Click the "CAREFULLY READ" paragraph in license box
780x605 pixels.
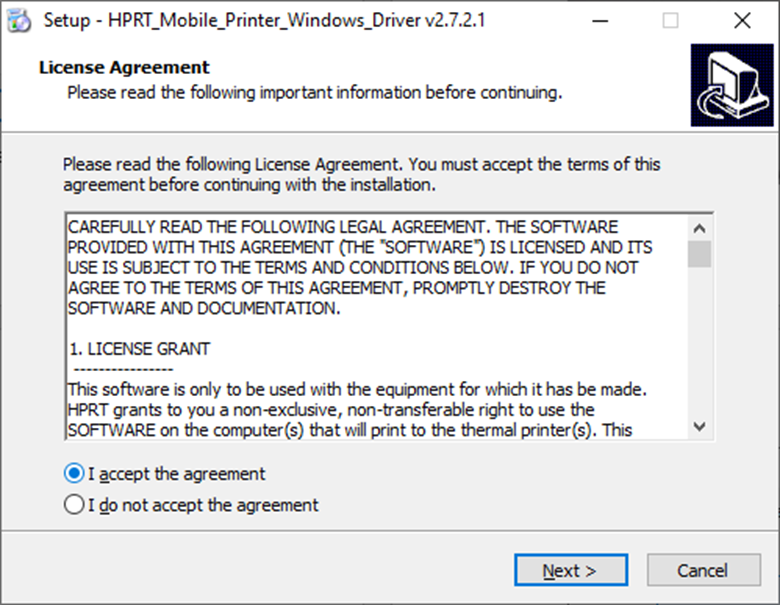tap(345, 267)
